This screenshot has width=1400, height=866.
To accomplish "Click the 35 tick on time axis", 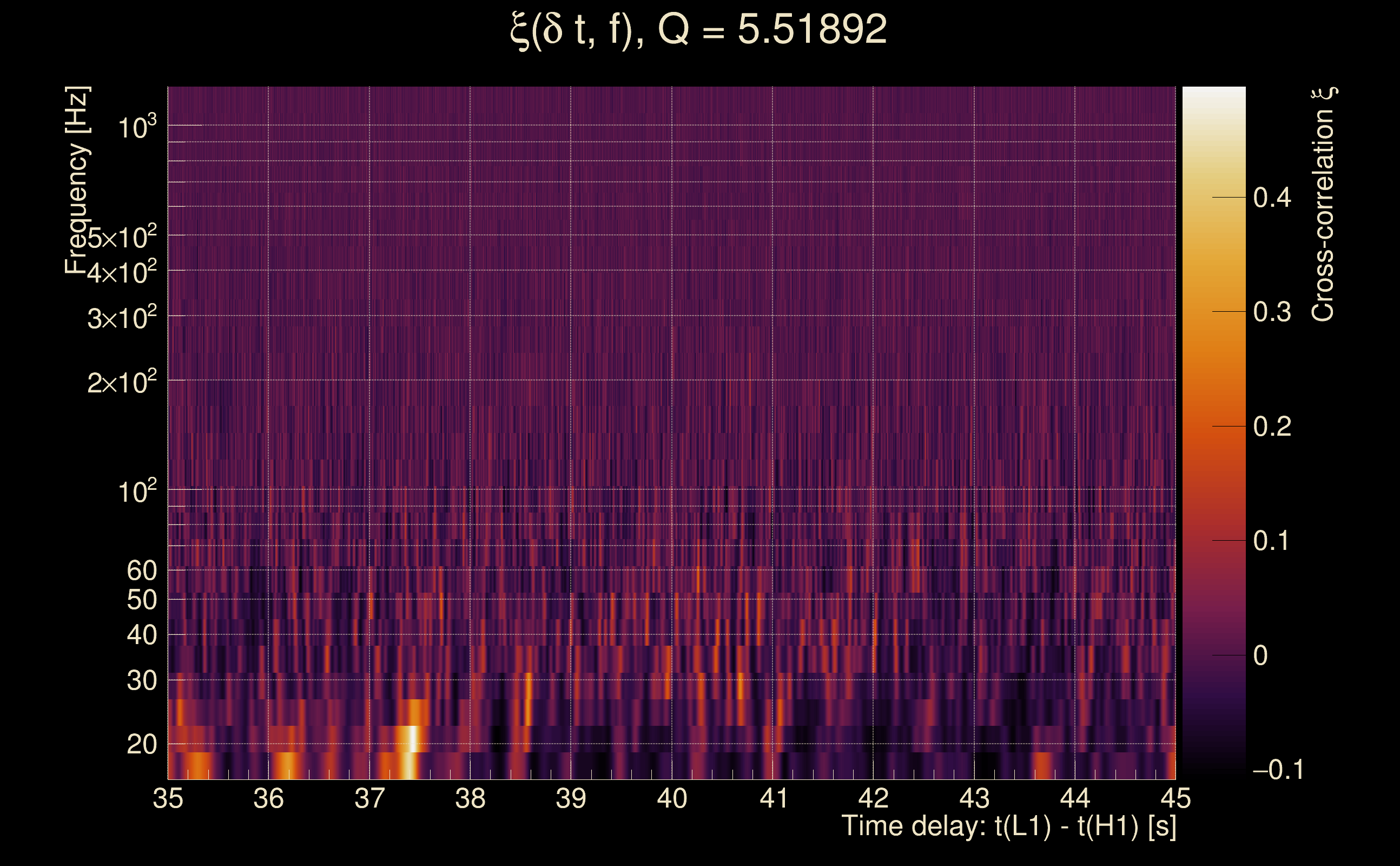I will 168,798.
